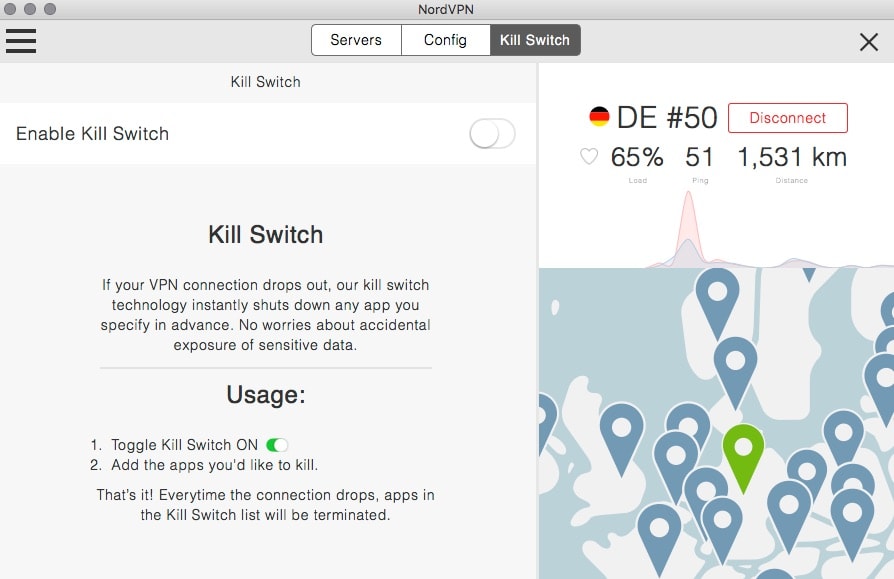Switch to the Config tab
This screenshot has height=579, width=894.
[445, 40]
